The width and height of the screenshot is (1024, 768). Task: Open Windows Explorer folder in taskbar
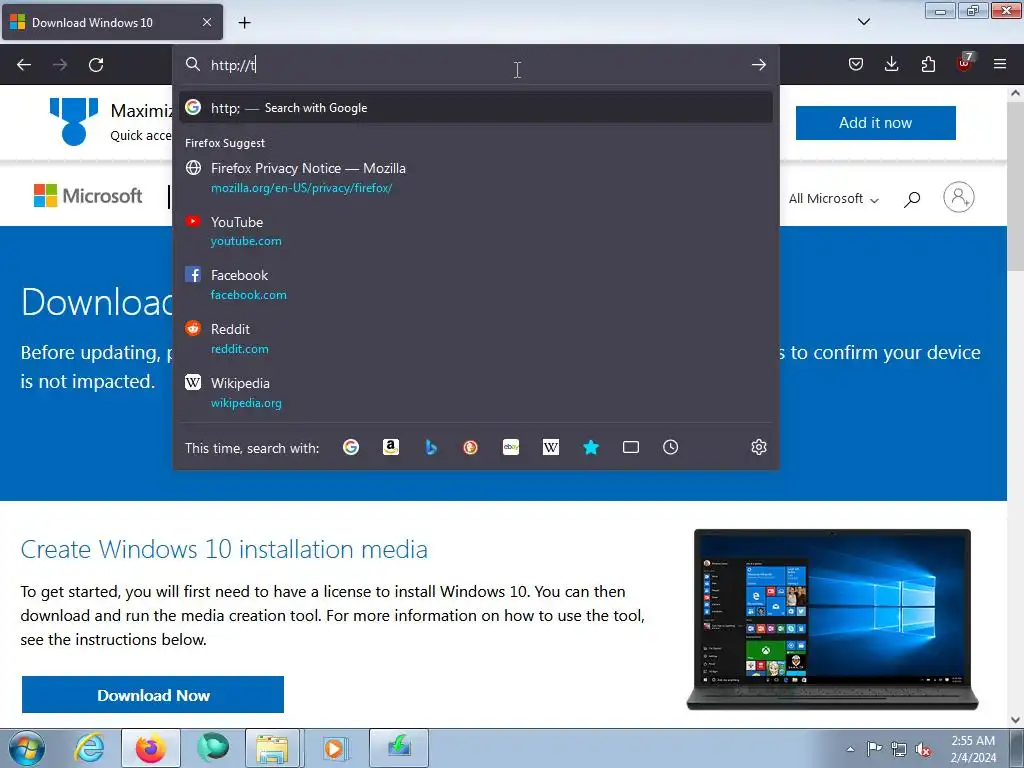click(272, 748)
